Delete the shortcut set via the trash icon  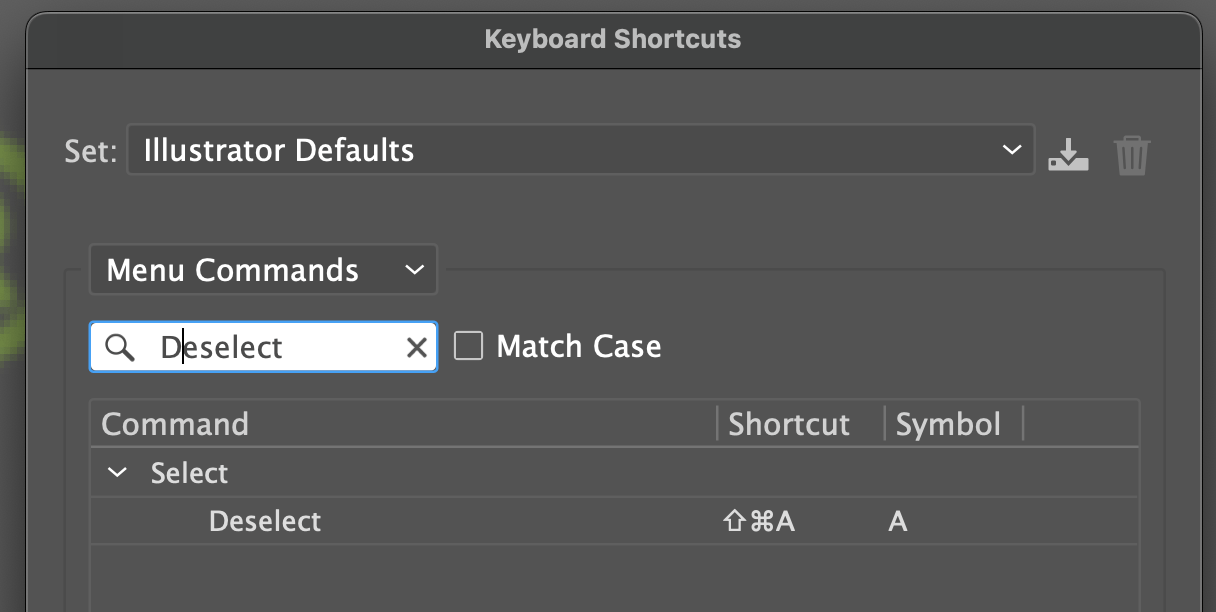1131,153
